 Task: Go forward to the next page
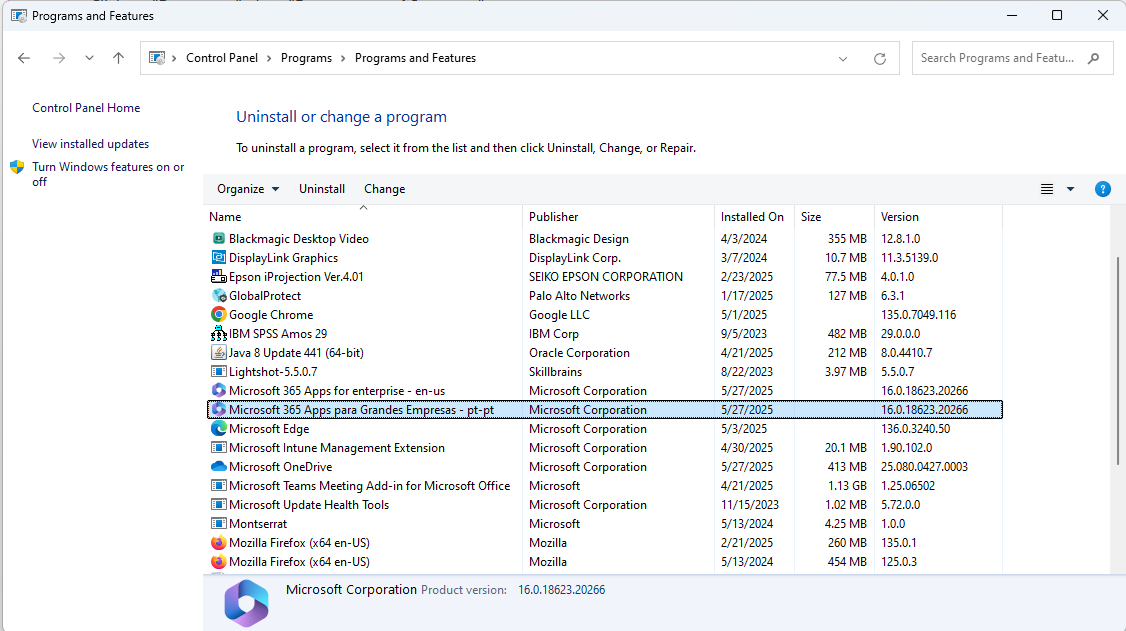(x=59, y=58)
